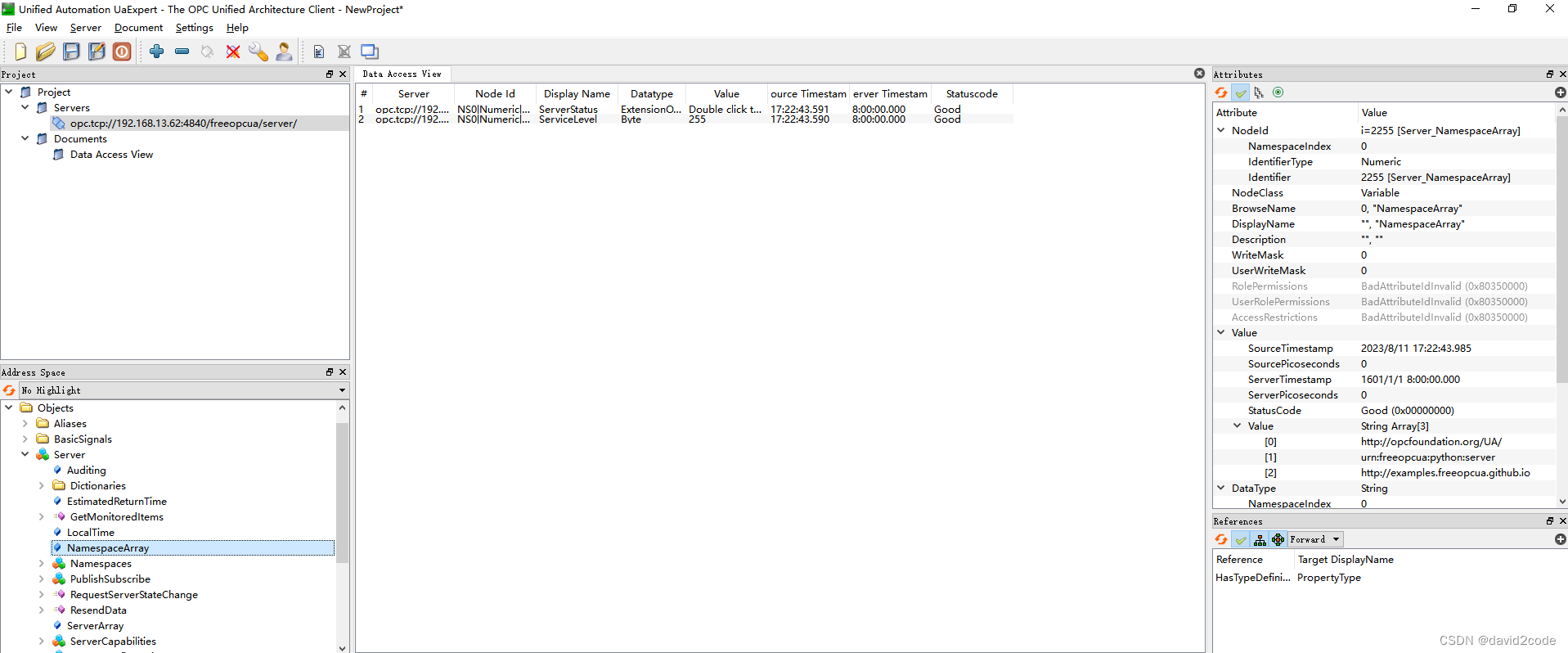Select the PublishSubscribe node
This screenshot has width=1568, height=653.
pyautogui.click(x=110, y=579)
